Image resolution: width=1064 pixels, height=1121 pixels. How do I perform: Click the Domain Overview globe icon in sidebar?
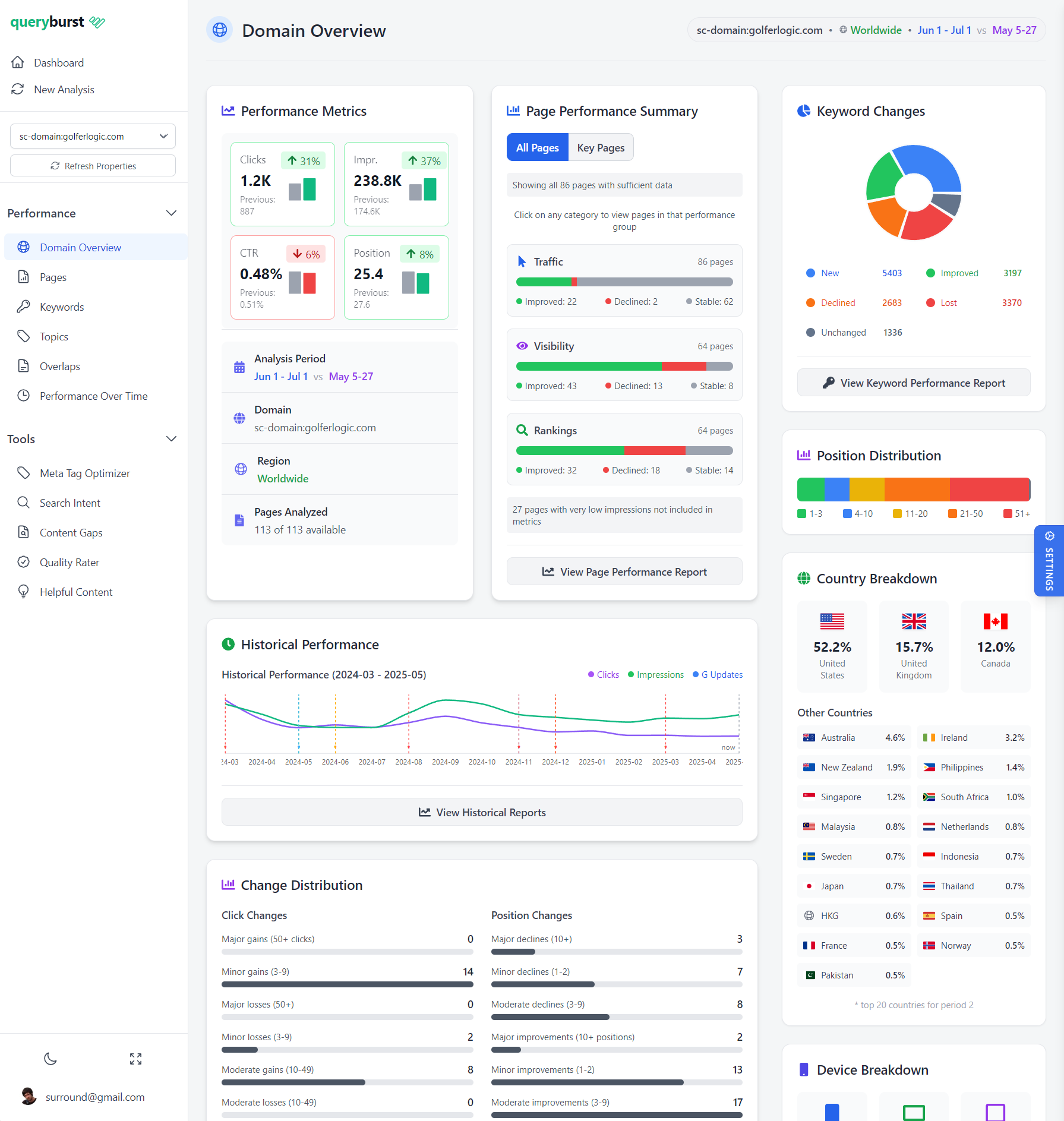coord(24,247)
